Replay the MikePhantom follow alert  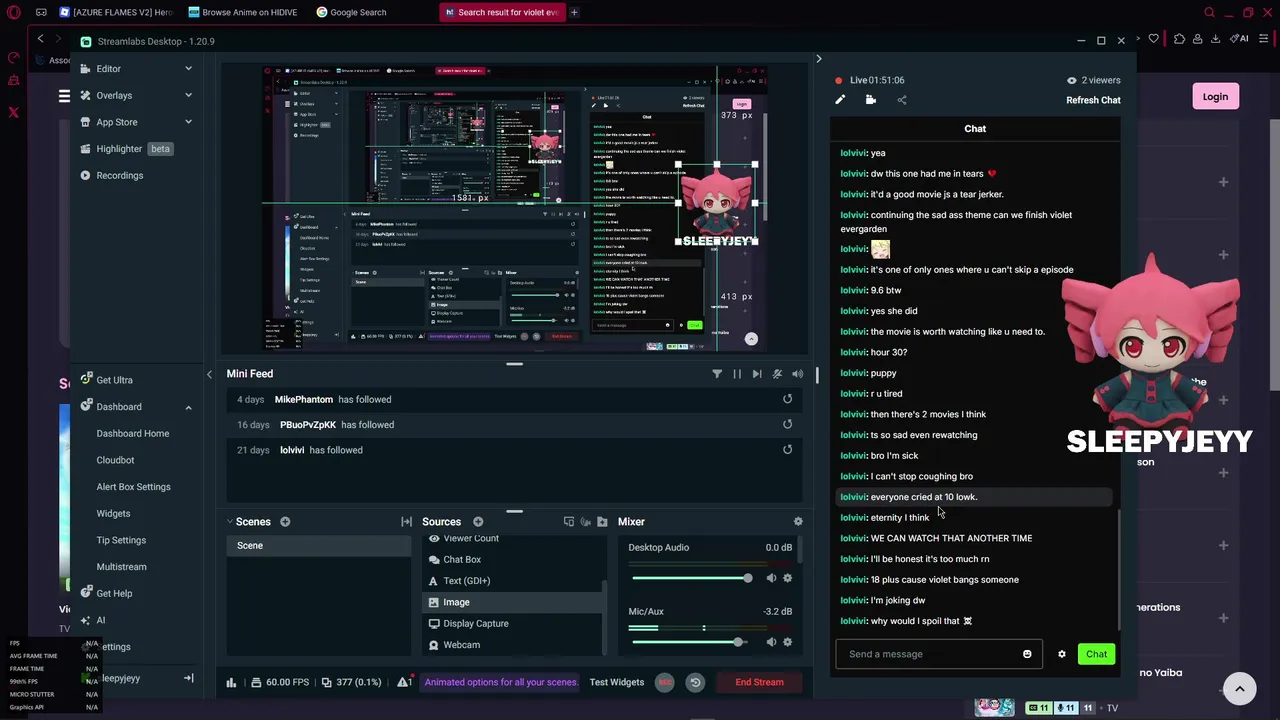pyautogui.click(x=787, y=399)
